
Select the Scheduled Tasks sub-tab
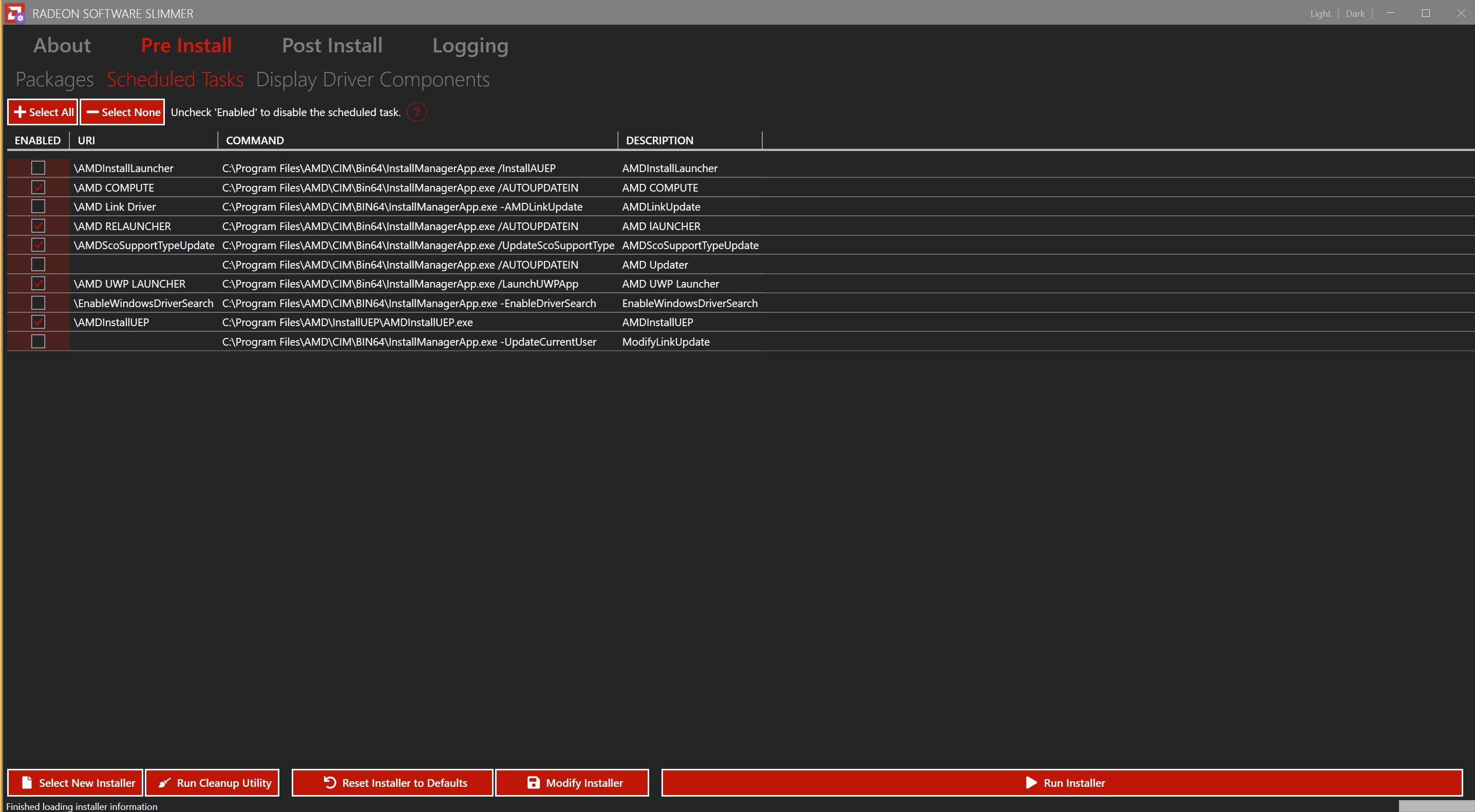click(x=175, y=79)
